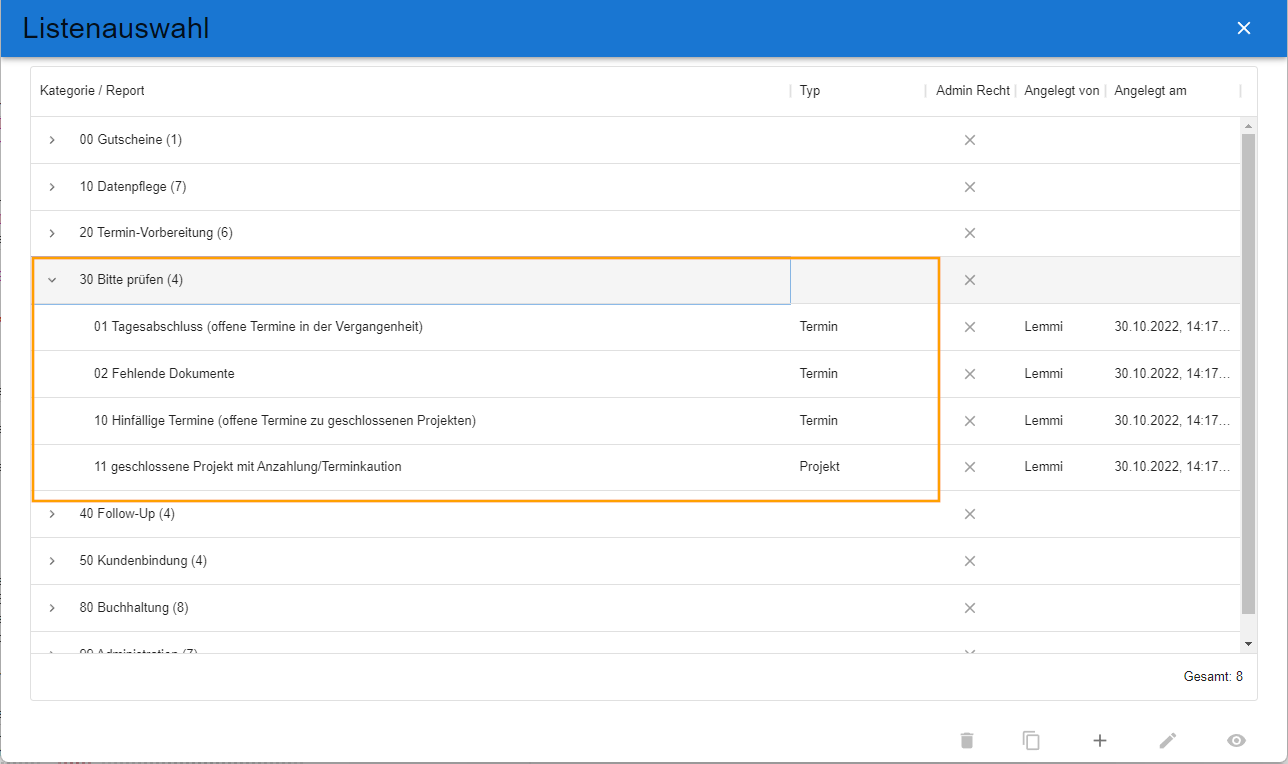Click the scrollbar up arrow
Screen dimensions: 1288x764
coord(1248,126)
